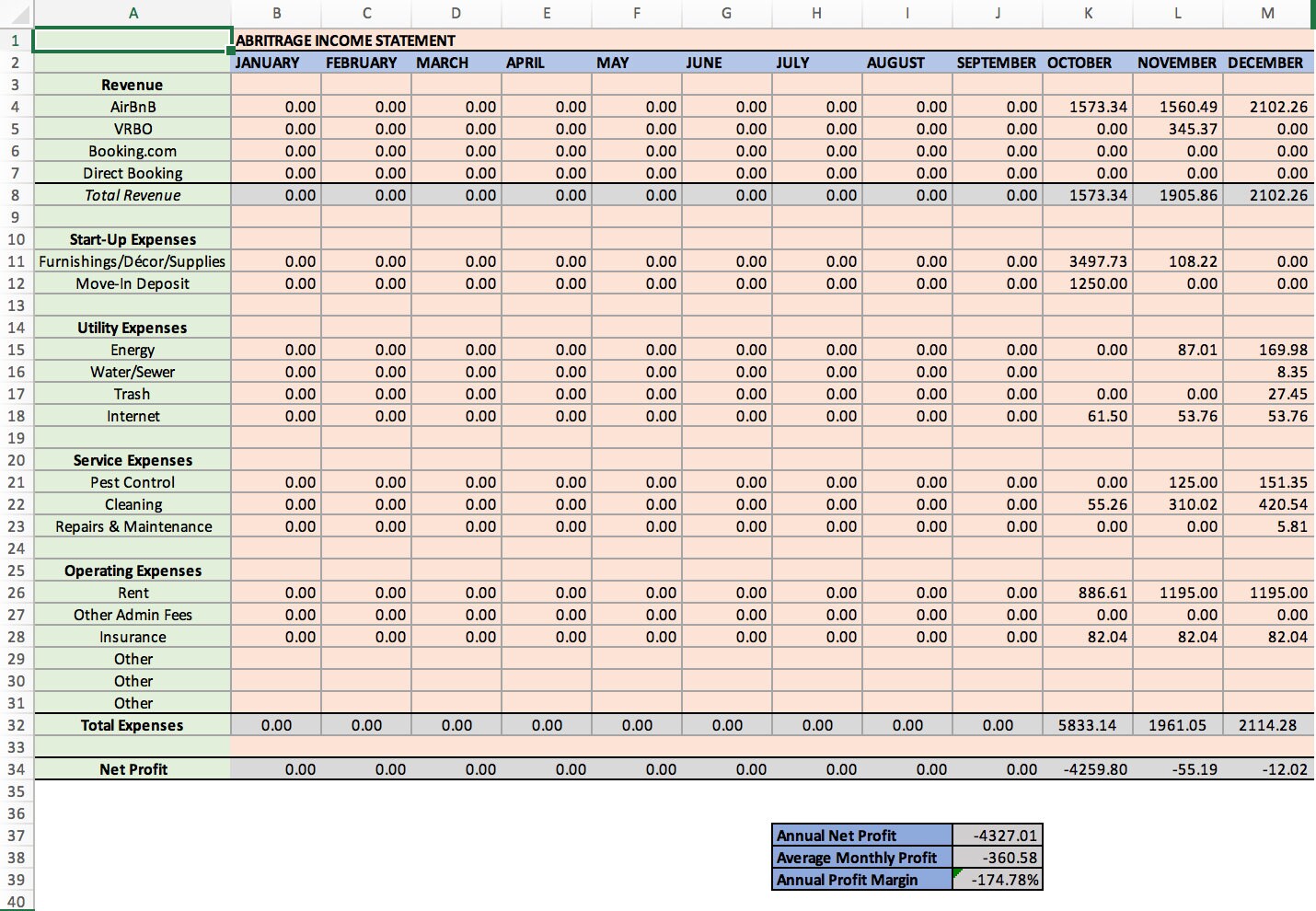The height and width of the screenshot is (911, 1316).
Task: Select the JANUARY month header cell
Action: tap(276, 63)
